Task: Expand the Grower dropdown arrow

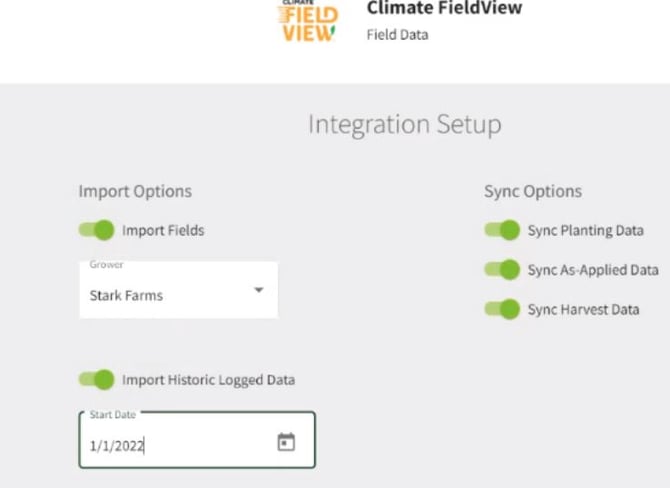Action: tap(258, 291)
